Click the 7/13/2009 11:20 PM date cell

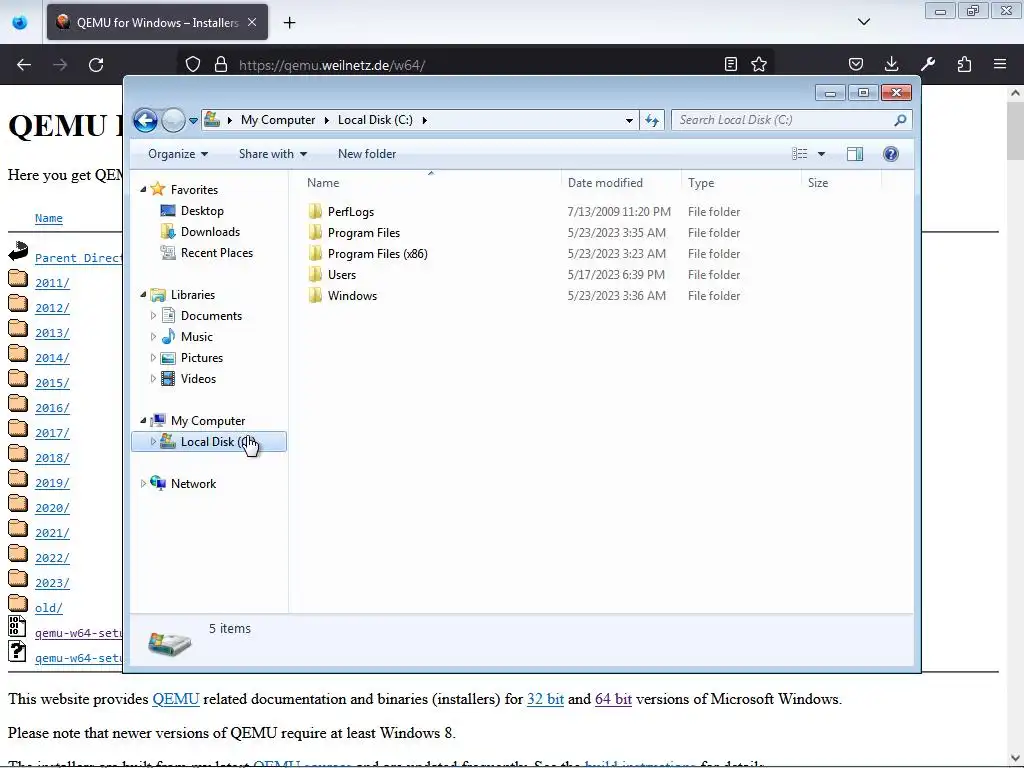(618, 212)
